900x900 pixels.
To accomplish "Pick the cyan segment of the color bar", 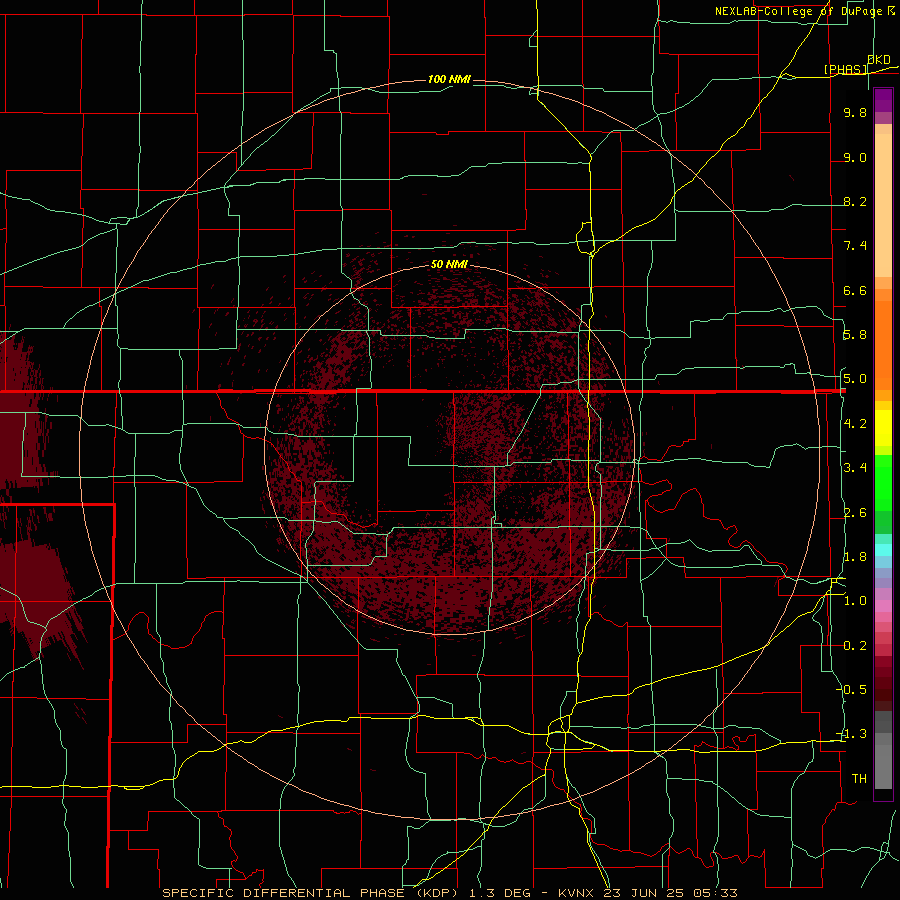I will click(883, 550).
